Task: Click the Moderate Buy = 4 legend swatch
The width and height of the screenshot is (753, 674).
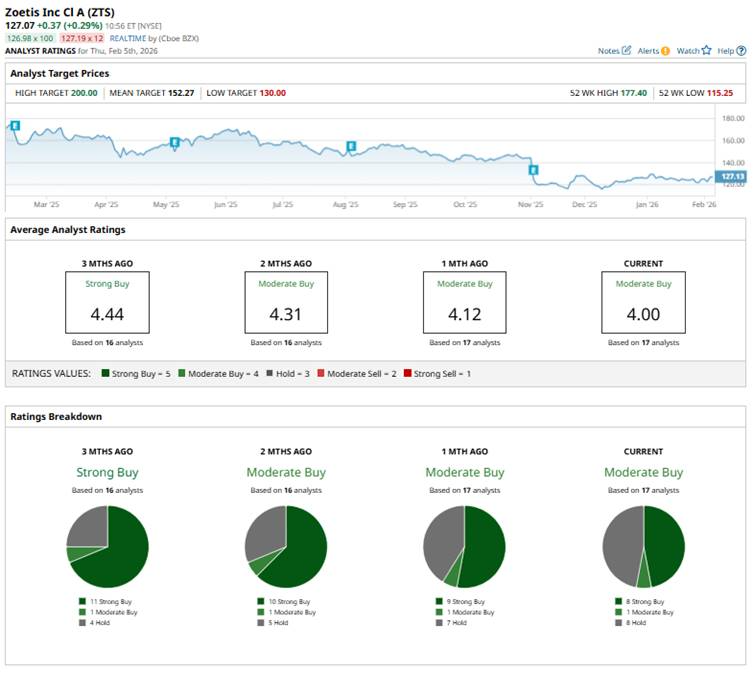Action: [182, 373]
